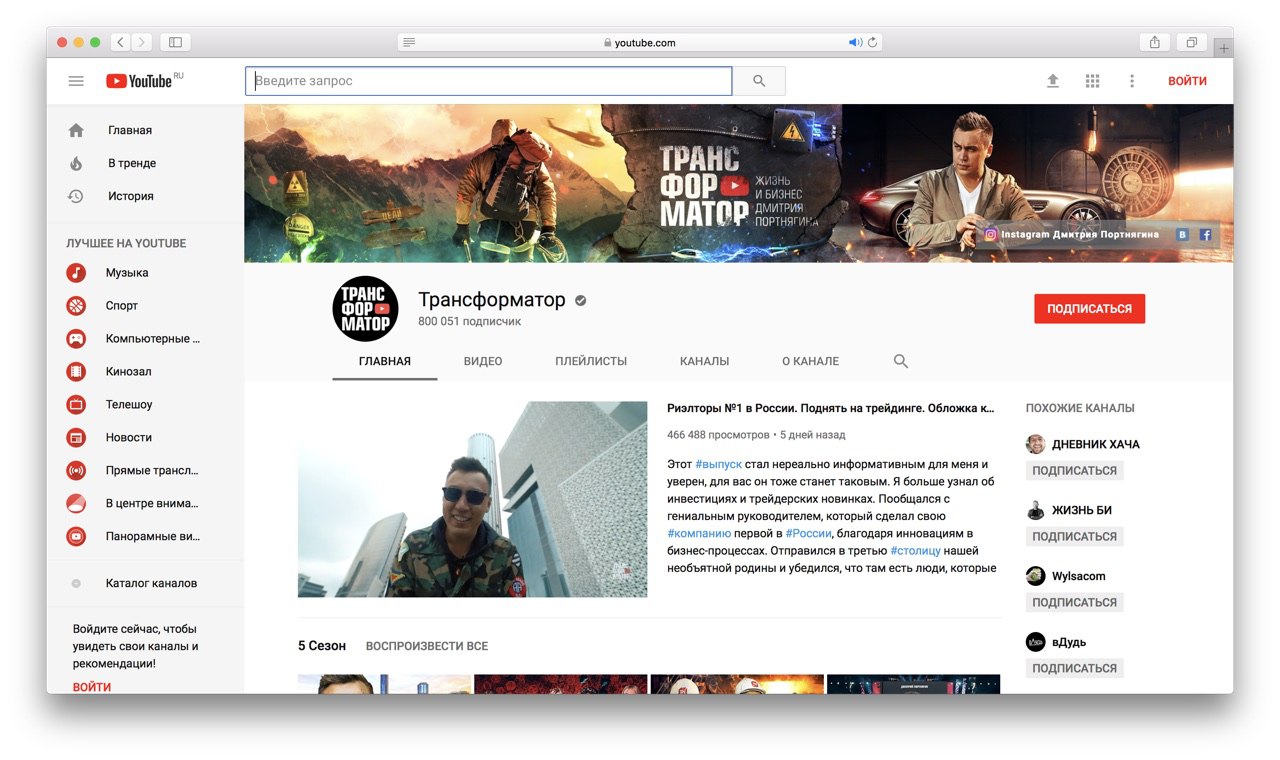Click the reload page icon
The image size is (1280, 760).
(872, 43)
